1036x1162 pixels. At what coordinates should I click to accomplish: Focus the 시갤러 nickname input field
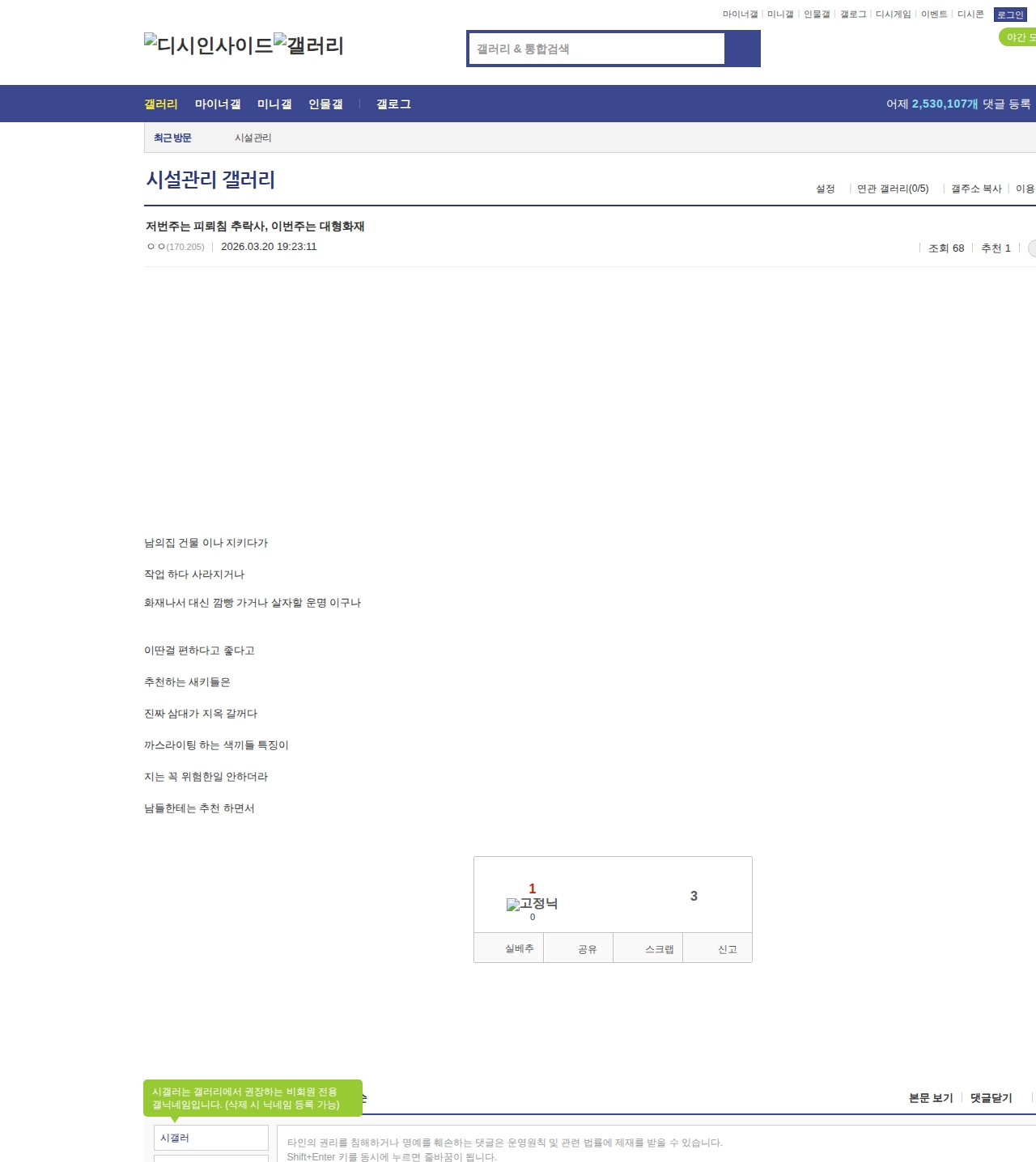pos(211,1138)
